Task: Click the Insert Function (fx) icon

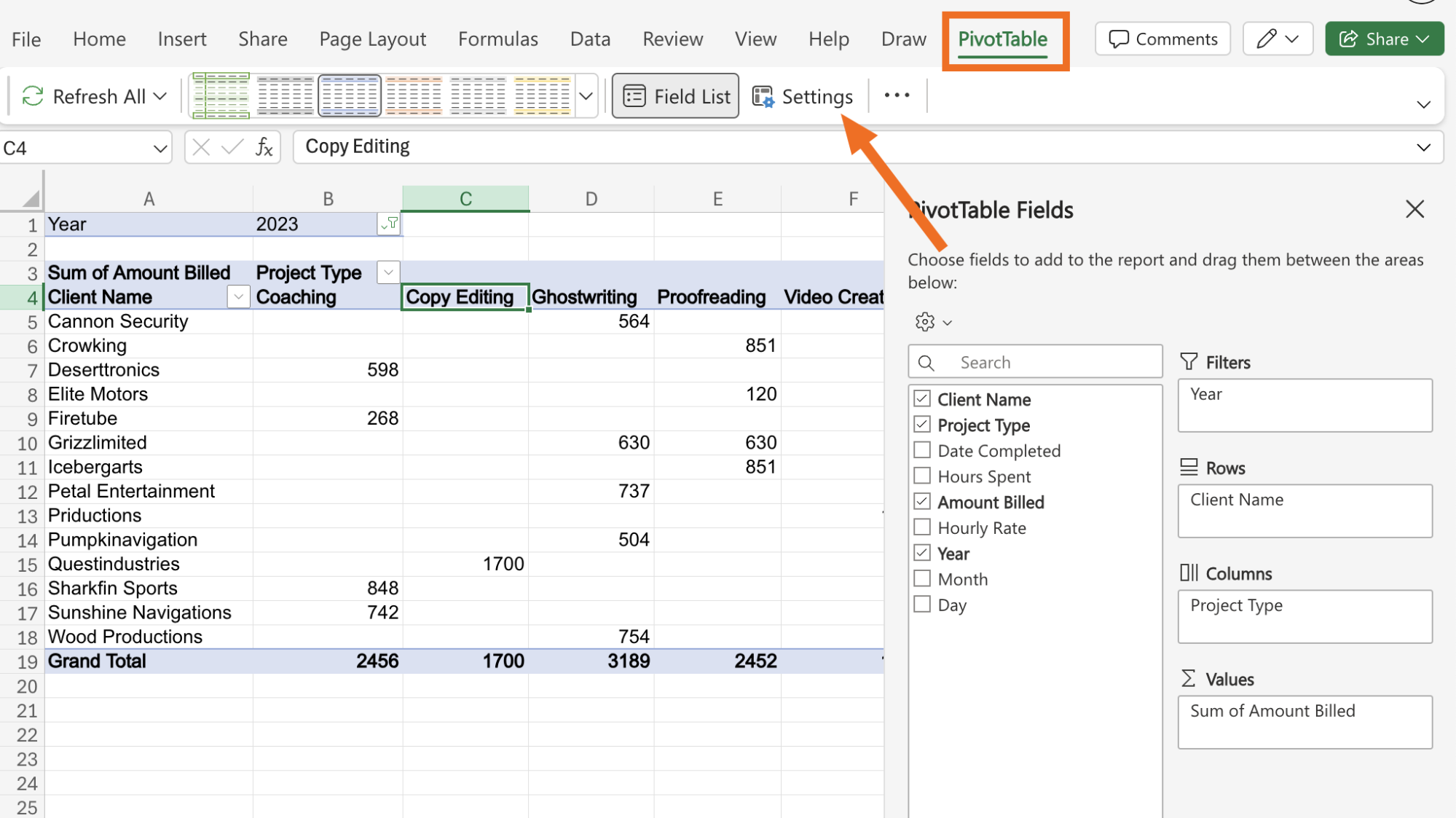Action: 264,146
